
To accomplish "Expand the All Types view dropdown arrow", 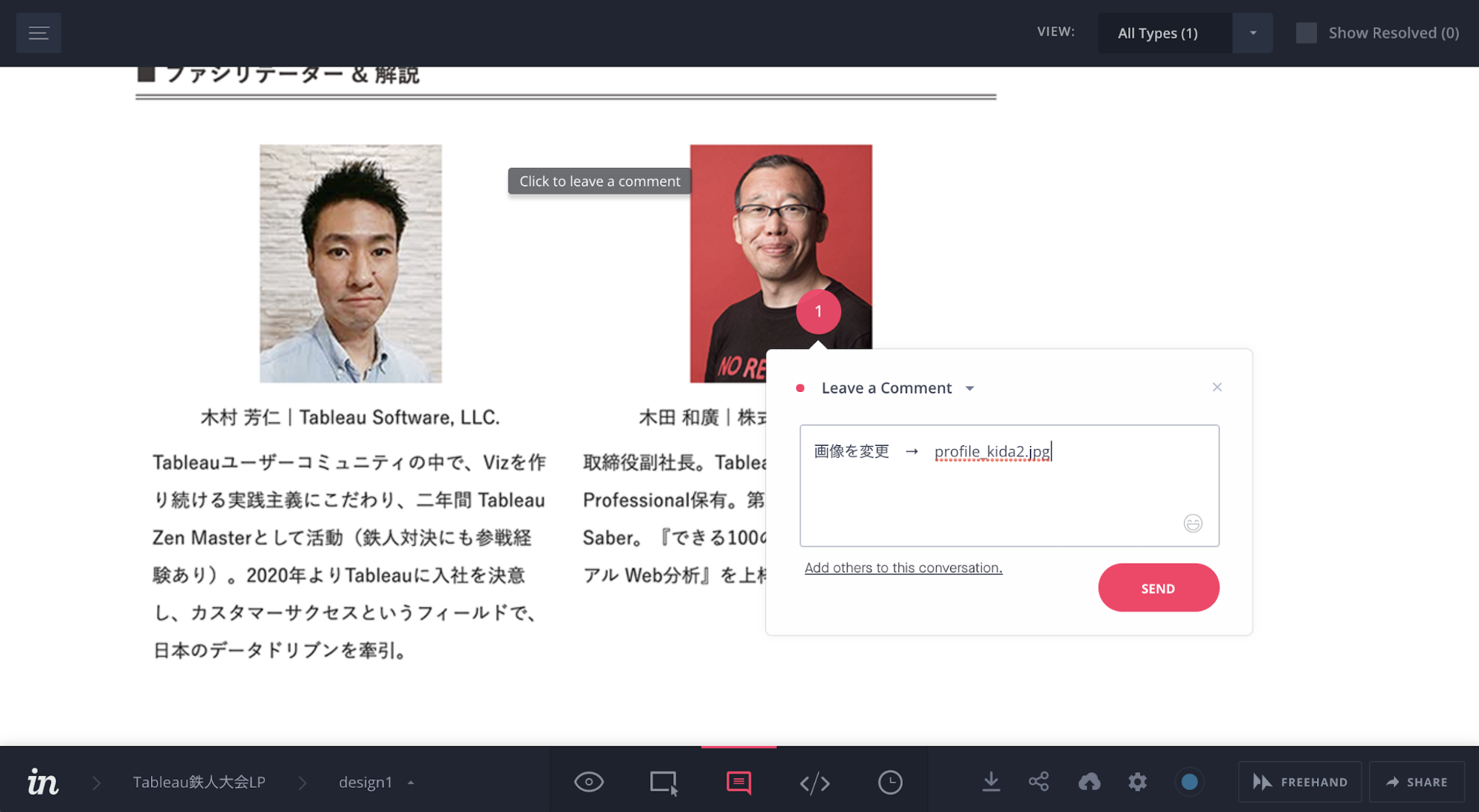I will coord(1253,33).
